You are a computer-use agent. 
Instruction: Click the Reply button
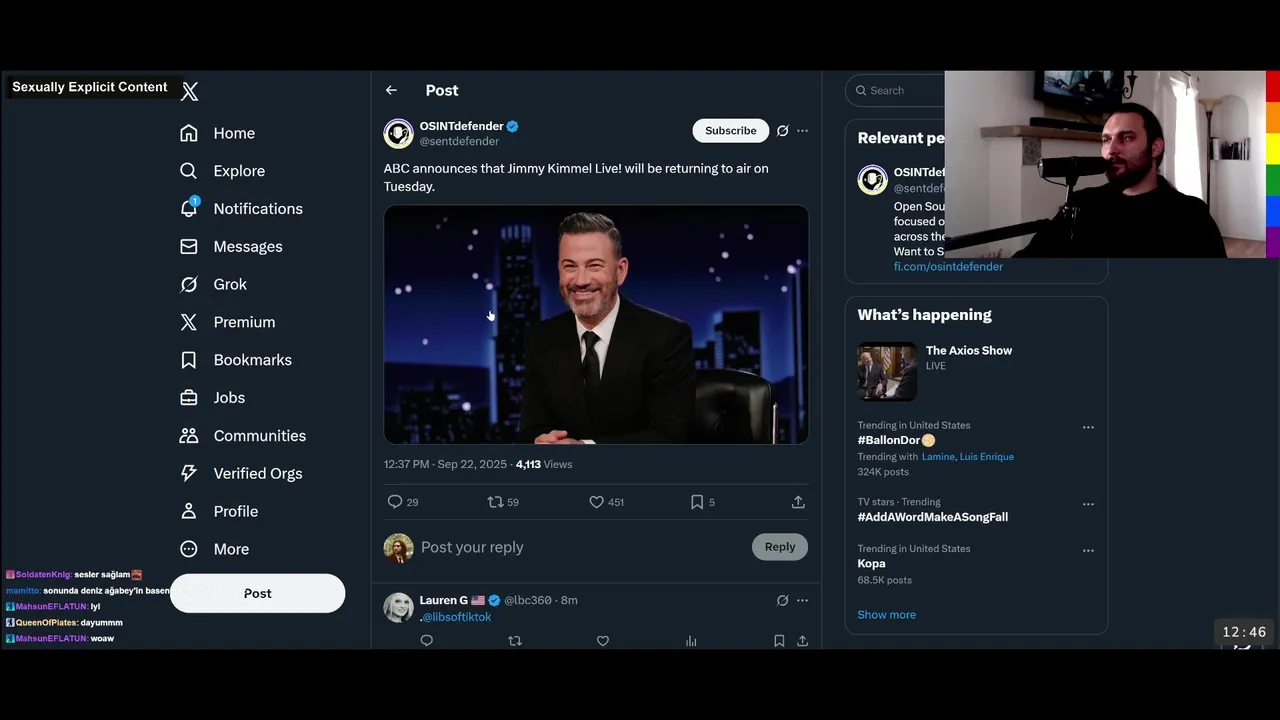(780, 547)
